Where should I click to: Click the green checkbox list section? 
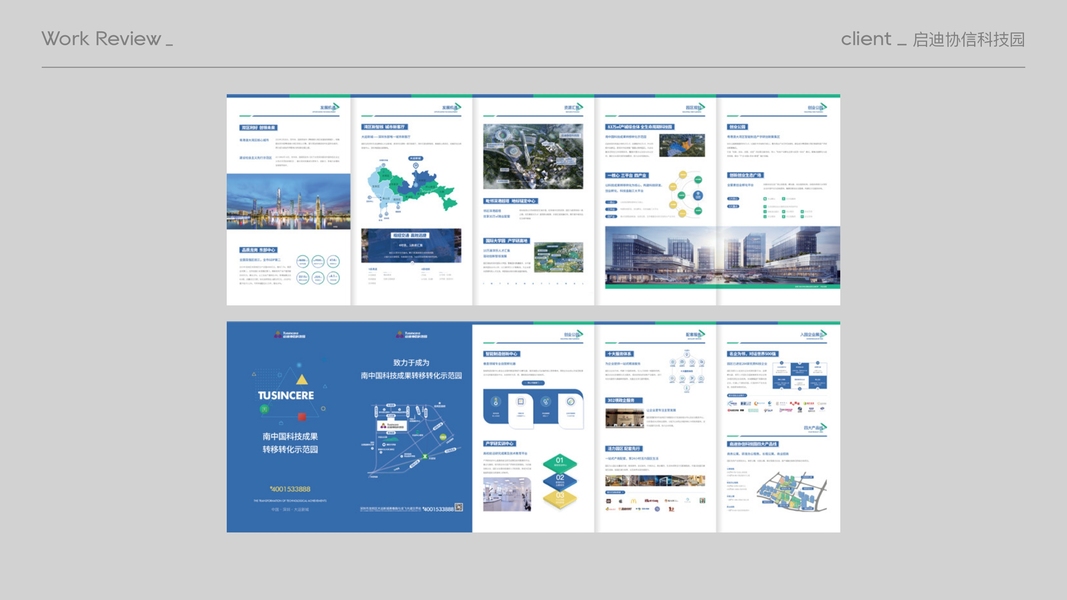point(787,207)
